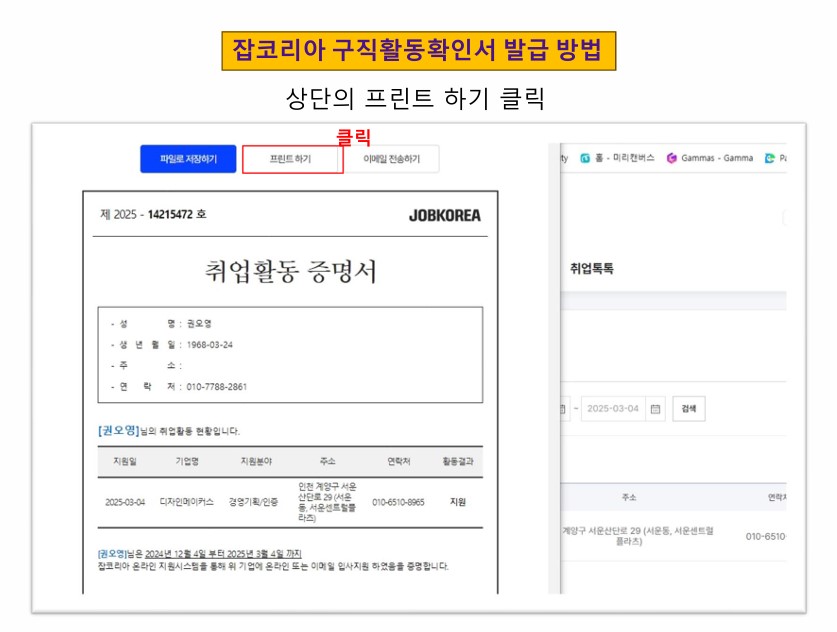Click the JOBKOREA logo in certificate

coord(445,216)
